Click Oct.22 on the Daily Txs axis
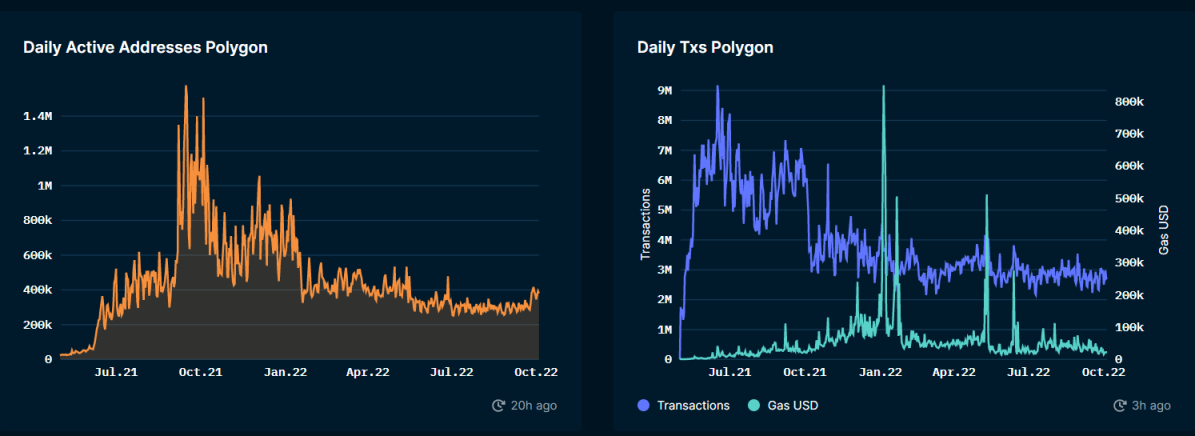 (x=1104, y=372)
